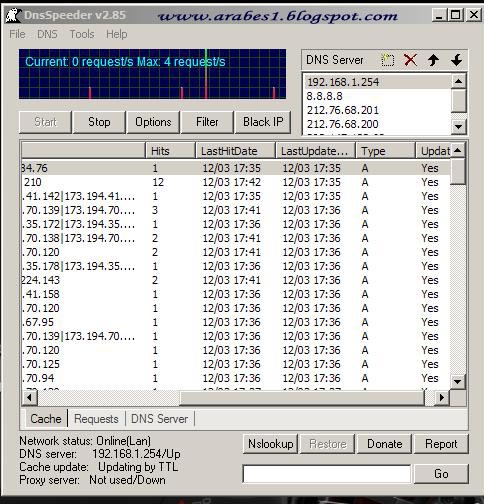This screenshot has width=484, height=504.
Task: Open the File menu
Action: pos(17,34)
